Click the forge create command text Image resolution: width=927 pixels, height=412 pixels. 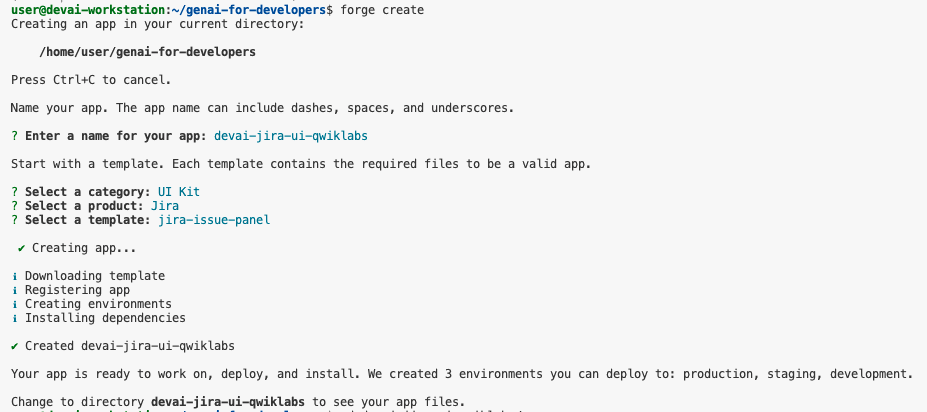tap(382, 9)
